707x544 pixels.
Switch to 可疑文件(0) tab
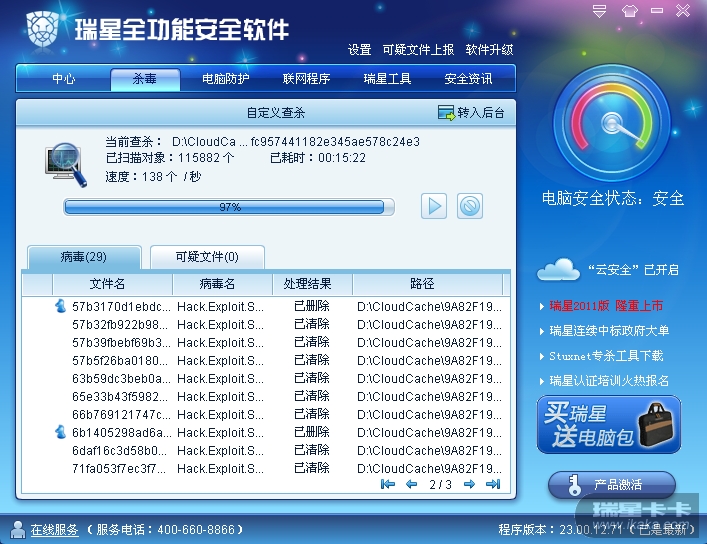pos(207,257)
